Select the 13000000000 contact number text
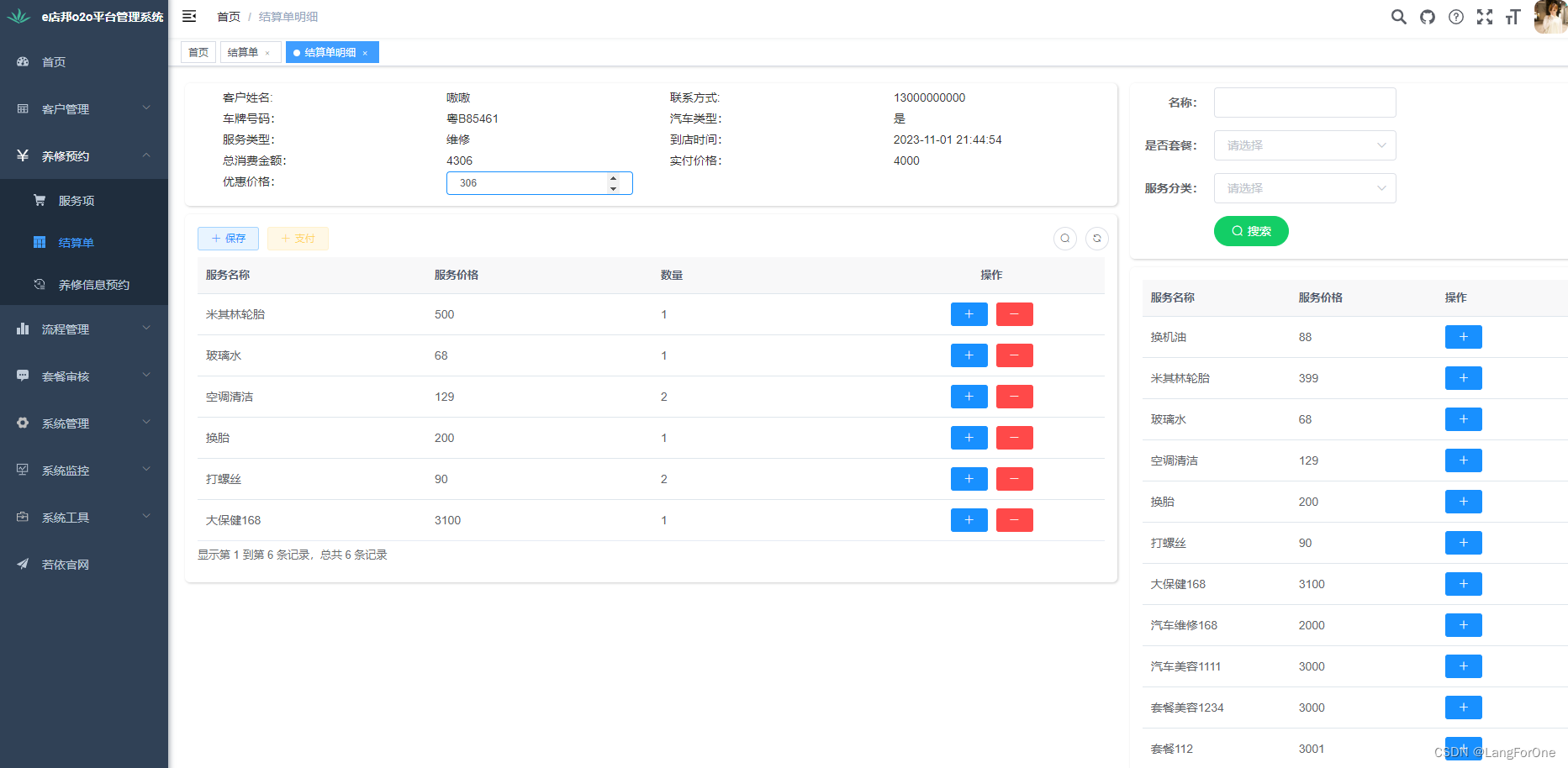Viewport: 1568px width, 768px height. pos(929,97)
